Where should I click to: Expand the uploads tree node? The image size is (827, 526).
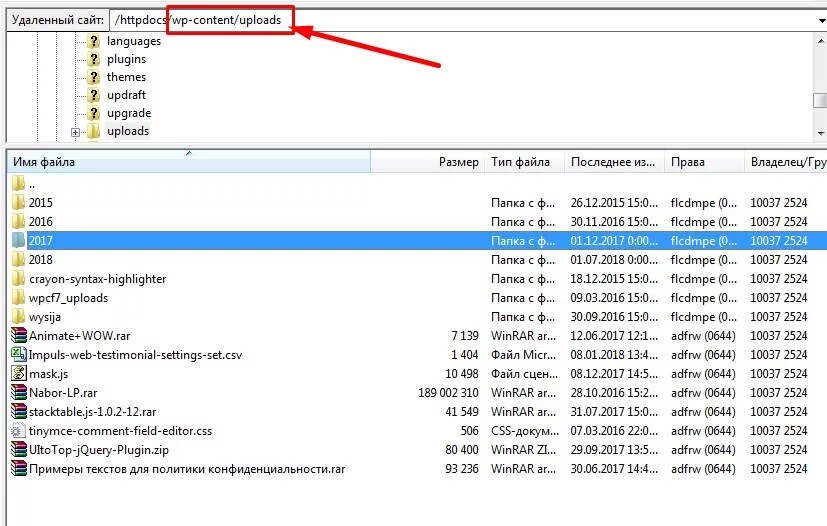pos(75,132)
